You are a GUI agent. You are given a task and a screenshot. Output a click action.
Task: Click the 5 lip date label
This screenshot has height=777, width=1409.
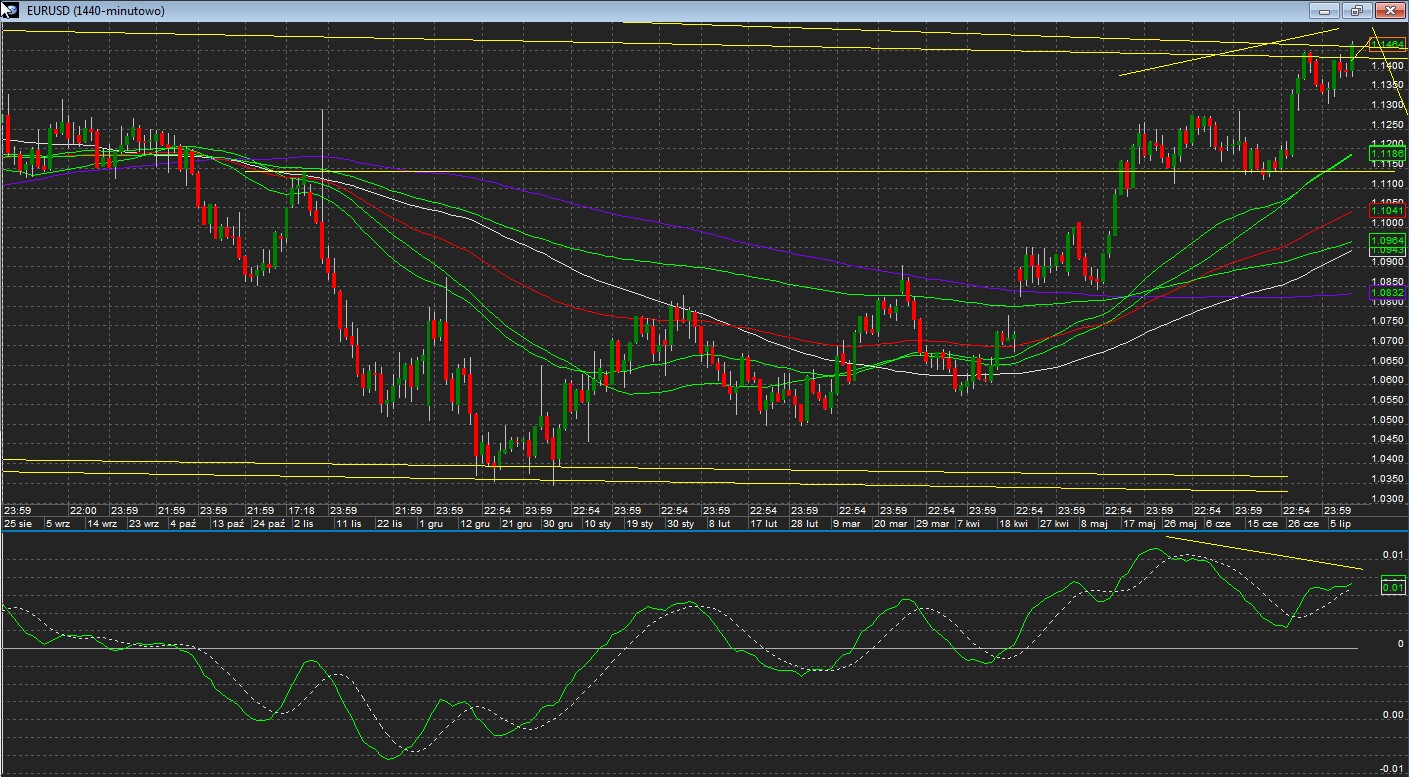pyautogui.click(x=1340, y=523)
